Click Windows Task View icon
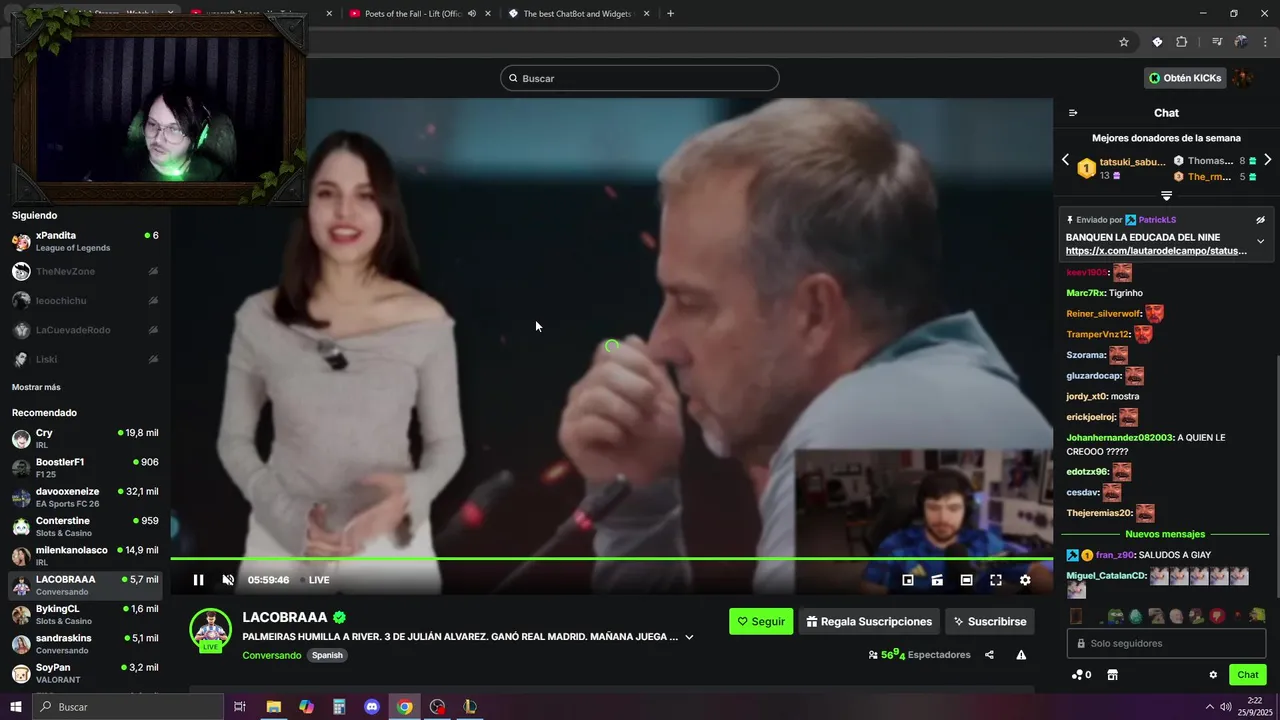Viewport: 1280px width, 720px height. point(240,707)
